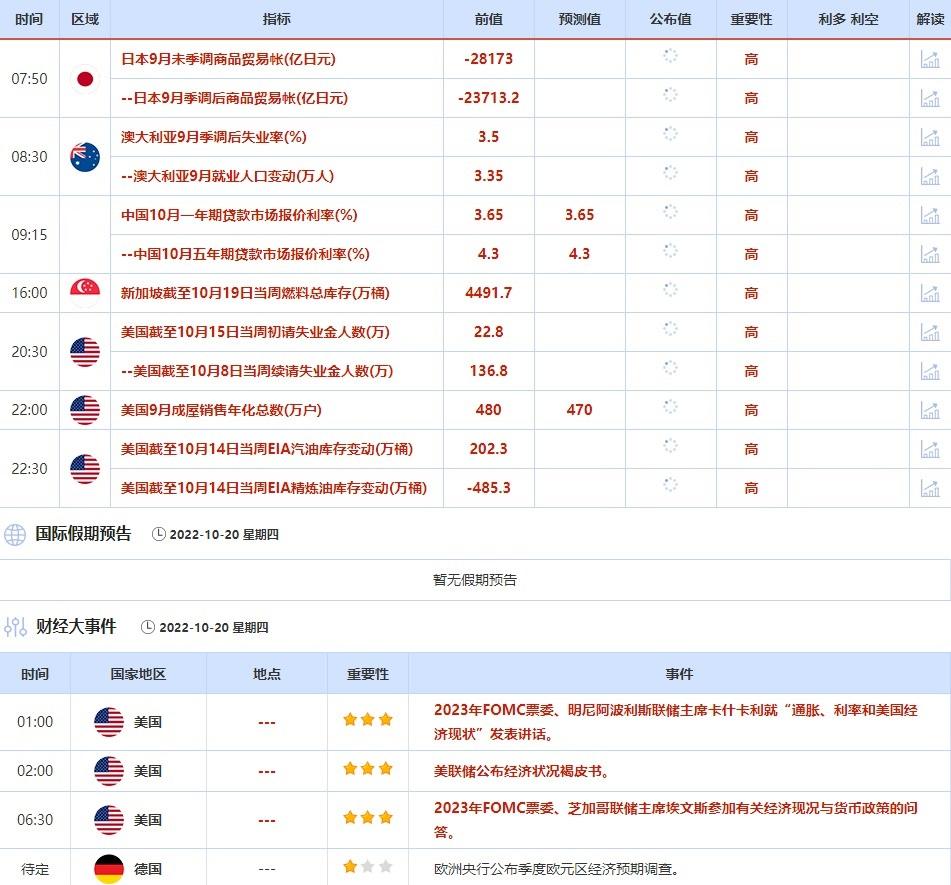
Task: Open chart icon for US initial jobless claims
Action: (x=930, y=332)
